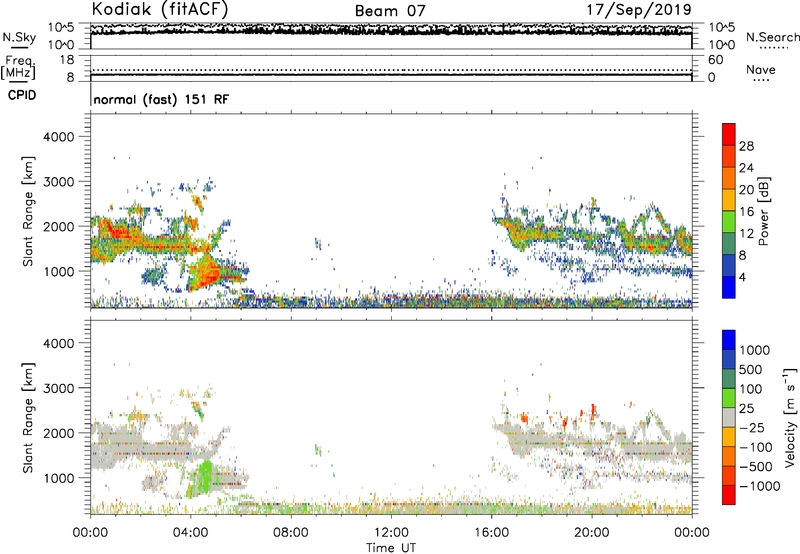Click the 4000 tick of power panel
800x554 pixels.
click(59, 137)
